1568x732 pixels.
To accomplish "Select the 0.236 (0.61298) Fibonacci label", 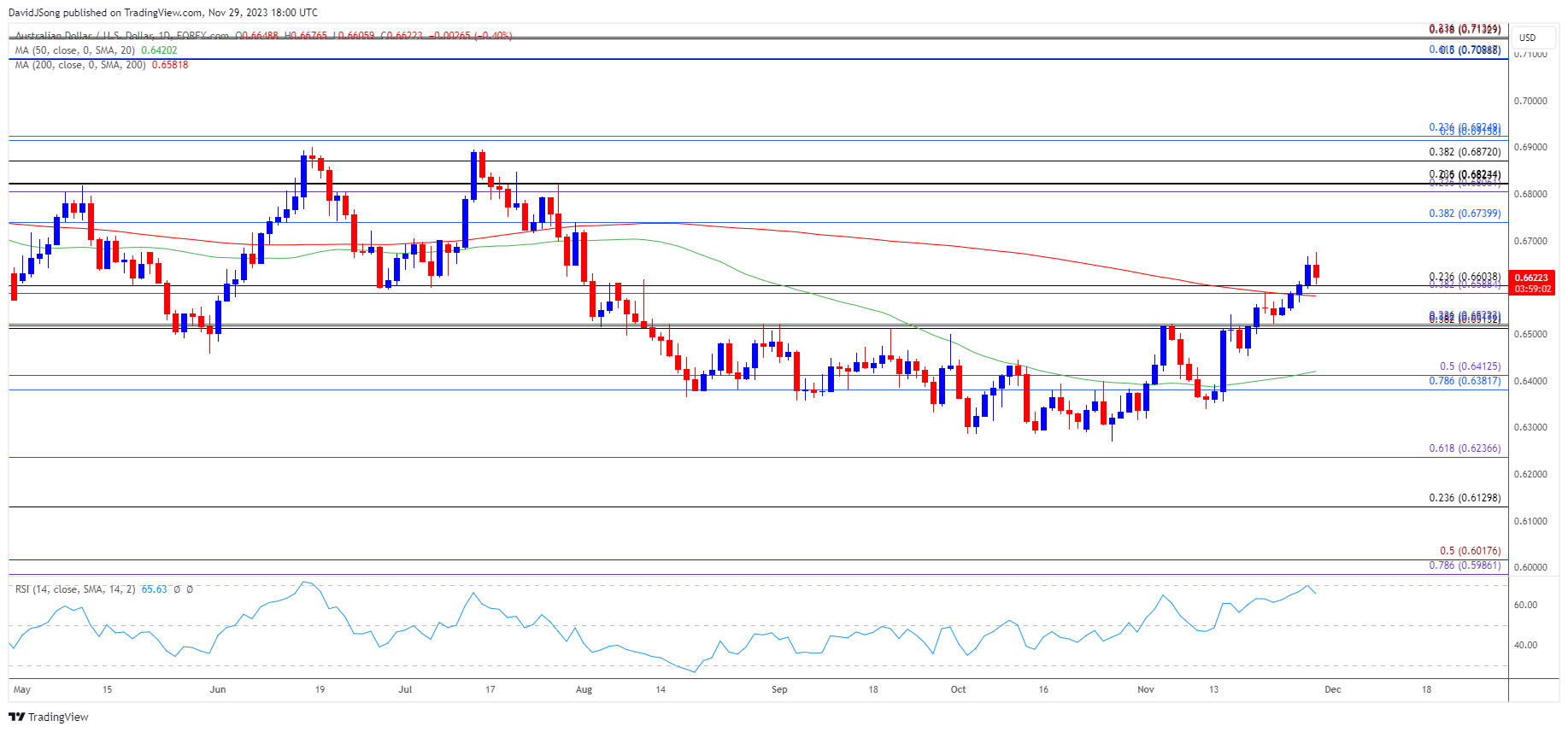I will pos(1465,498).
